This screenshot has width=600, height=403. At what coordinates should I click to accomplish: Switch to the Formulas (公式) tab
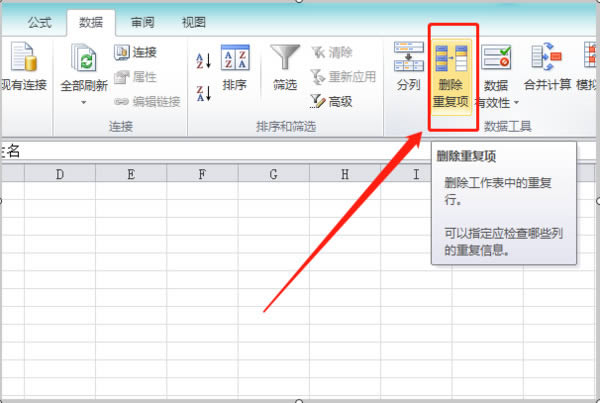coord(39,22)
